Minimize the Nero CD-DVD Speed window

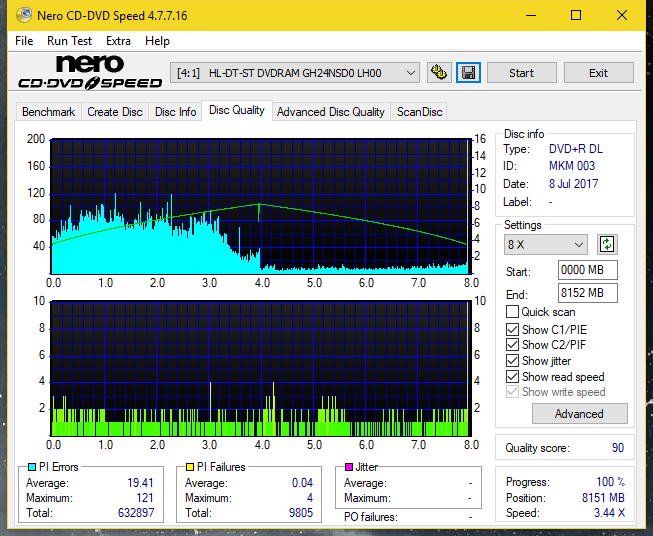[x=531, y=15]
